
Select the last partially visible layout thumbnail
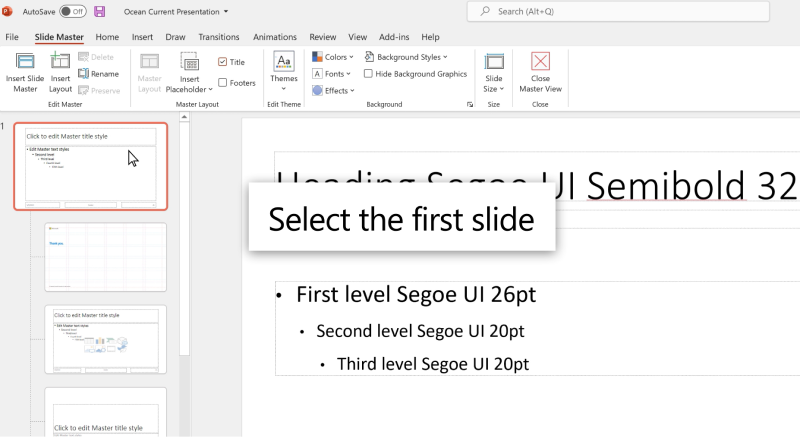(x=106, y=412)
